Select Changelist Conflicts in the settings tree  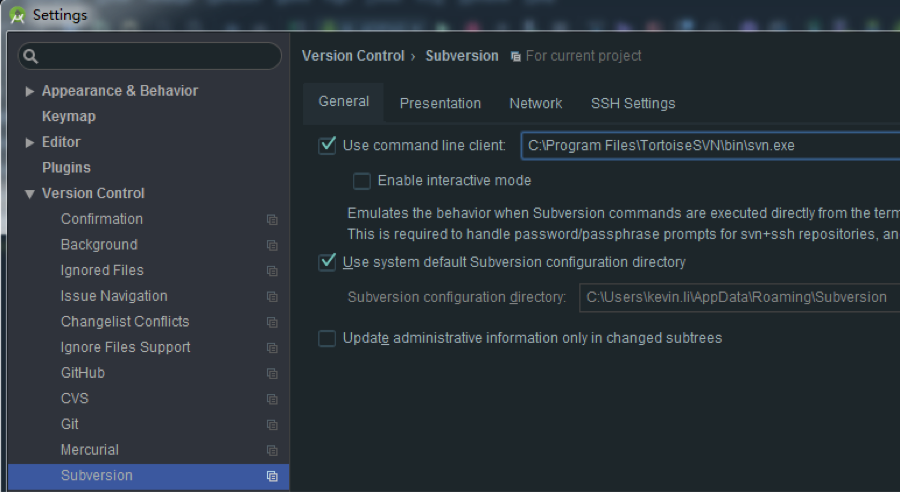click(x=125, y=322)
